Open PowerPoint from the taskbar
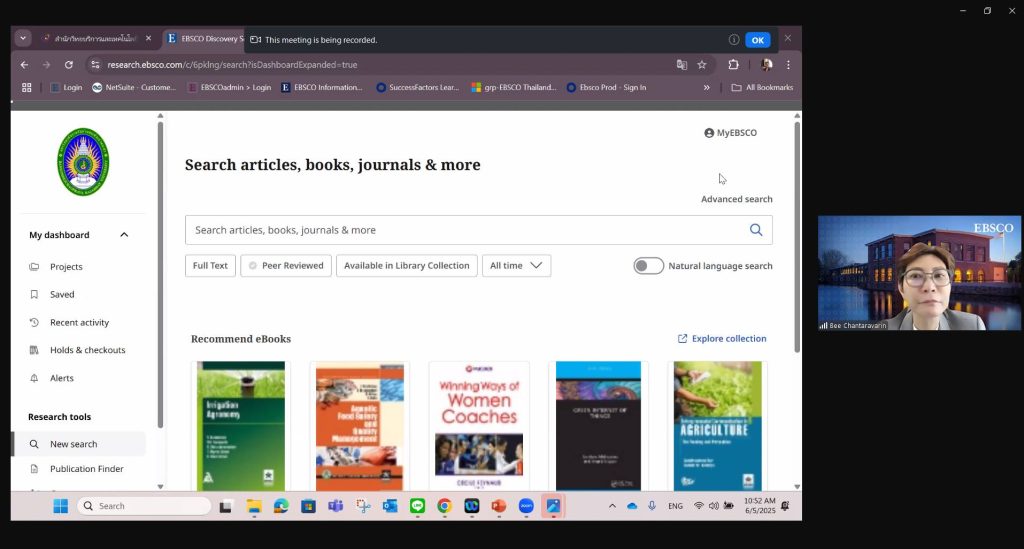Viewport: 1024px width, 549px height. (499, 506)
